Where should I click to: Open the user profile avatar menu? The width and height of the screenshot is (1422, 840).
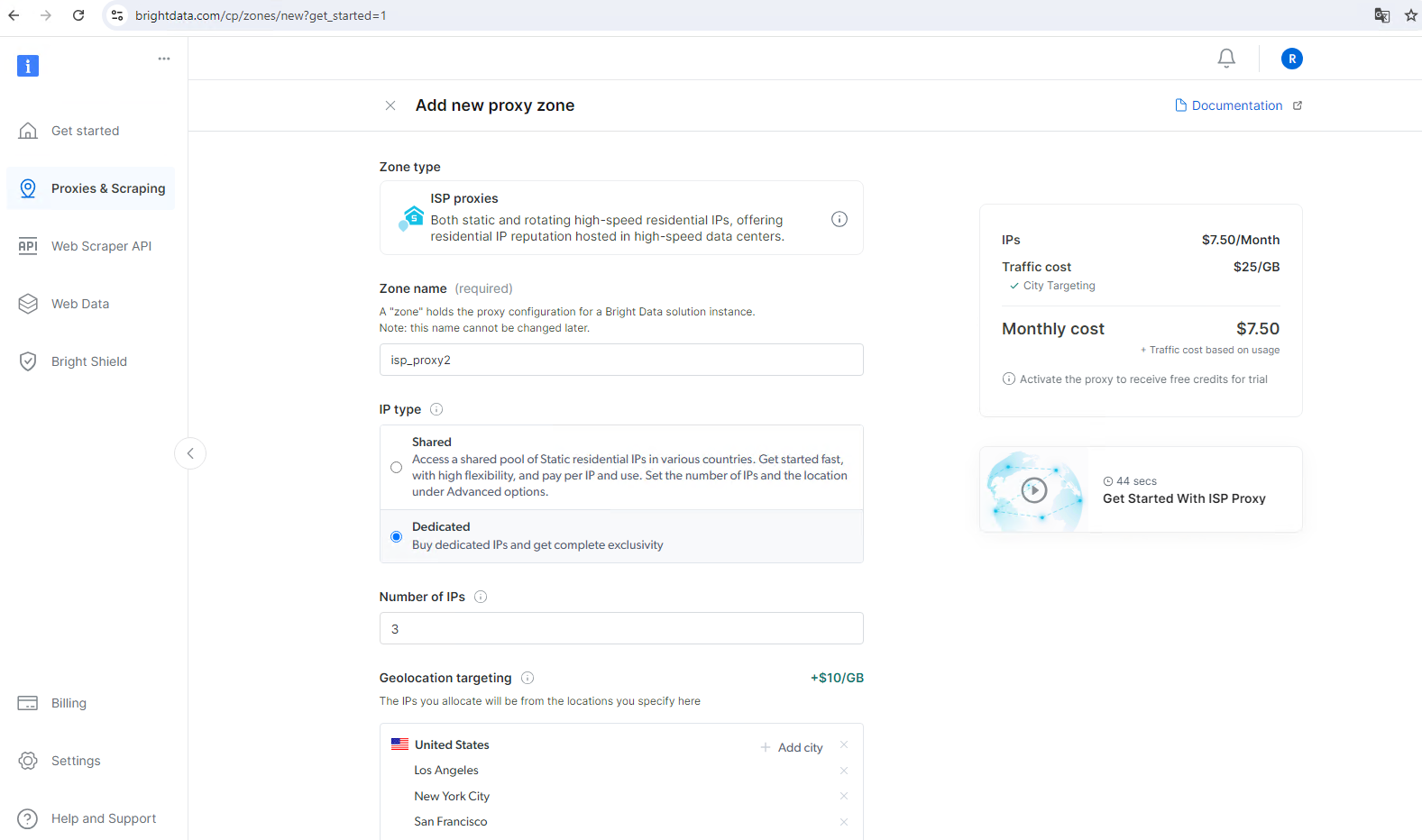(x=1291, y=59)
